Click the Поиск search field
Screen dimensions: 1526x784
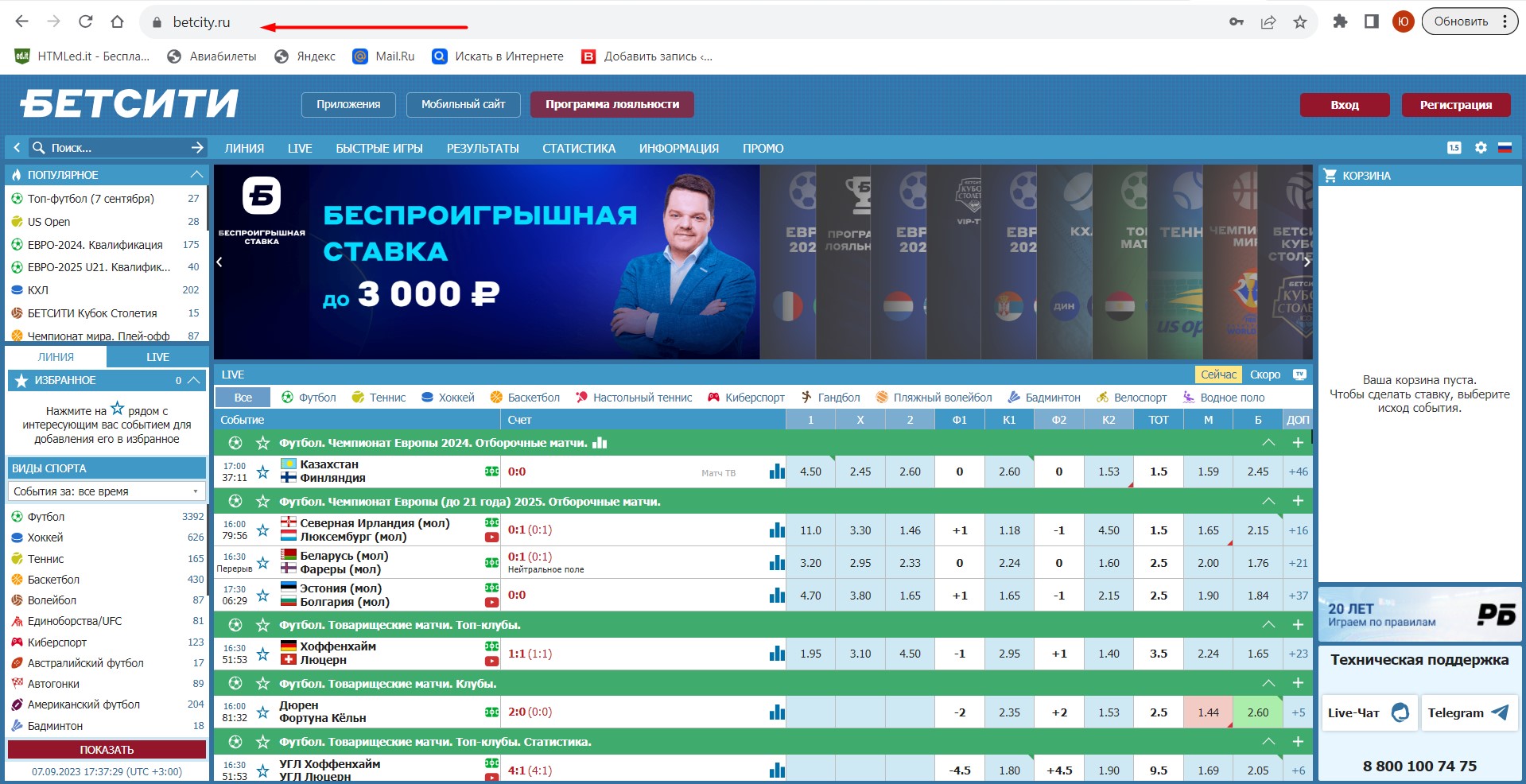pos(111,148)
